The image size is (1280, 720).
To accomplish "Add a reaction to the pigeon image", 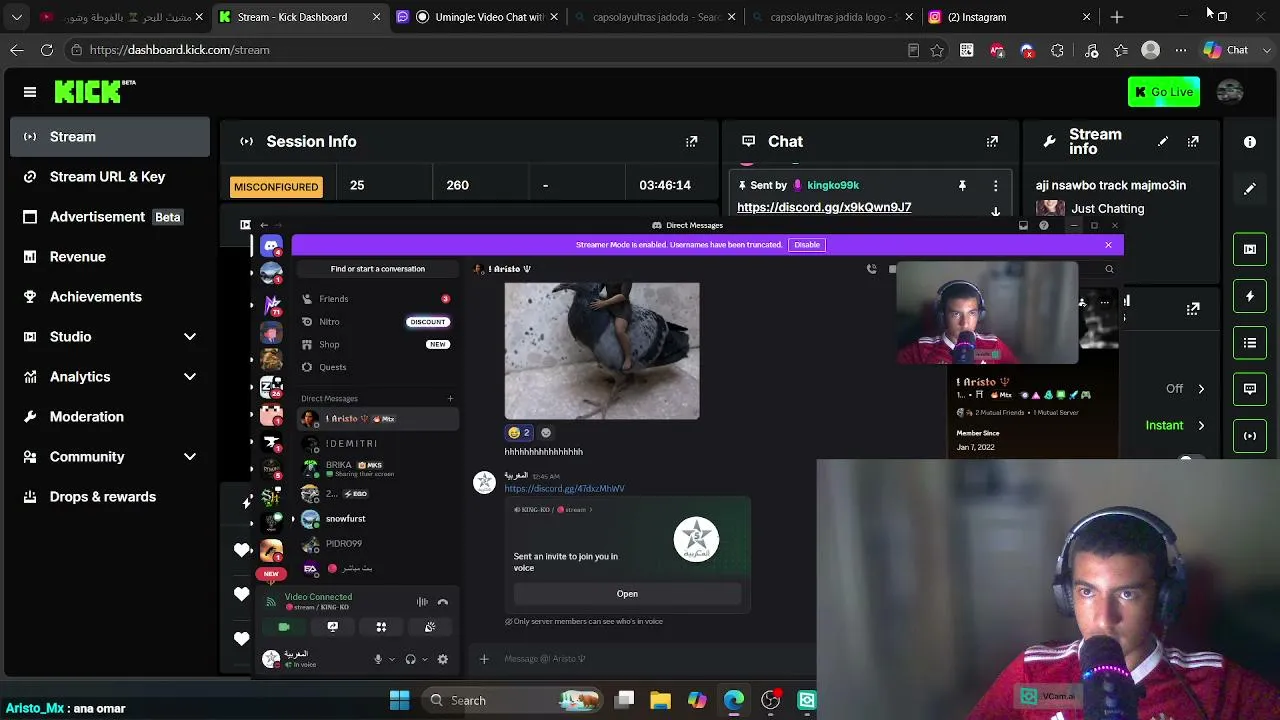I will pos(546,433).
